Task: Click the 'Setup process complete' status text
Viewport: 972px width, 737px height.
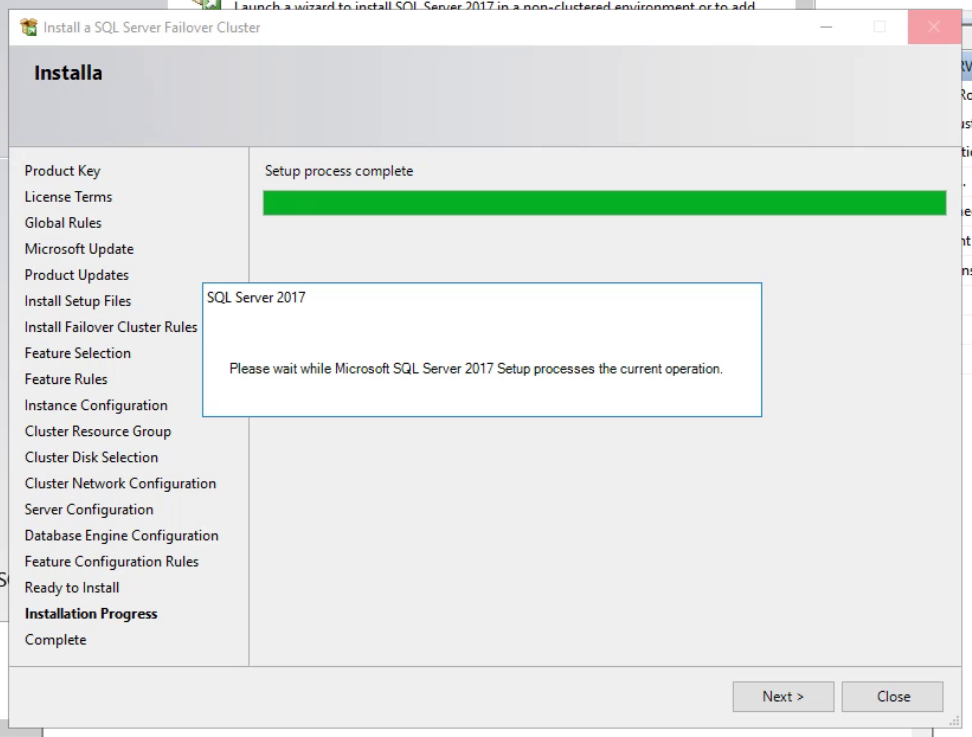Action: pos(339,170)
